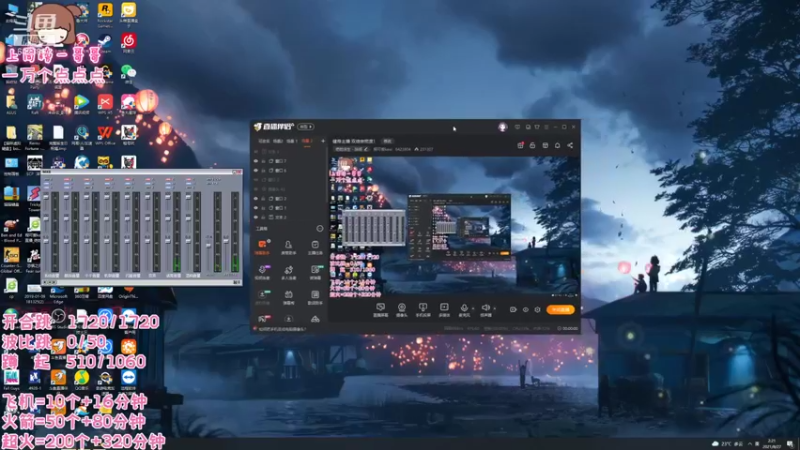Select the active orange scene tab
This screenshot has height=450, width=800.
[x=306, y=141]
